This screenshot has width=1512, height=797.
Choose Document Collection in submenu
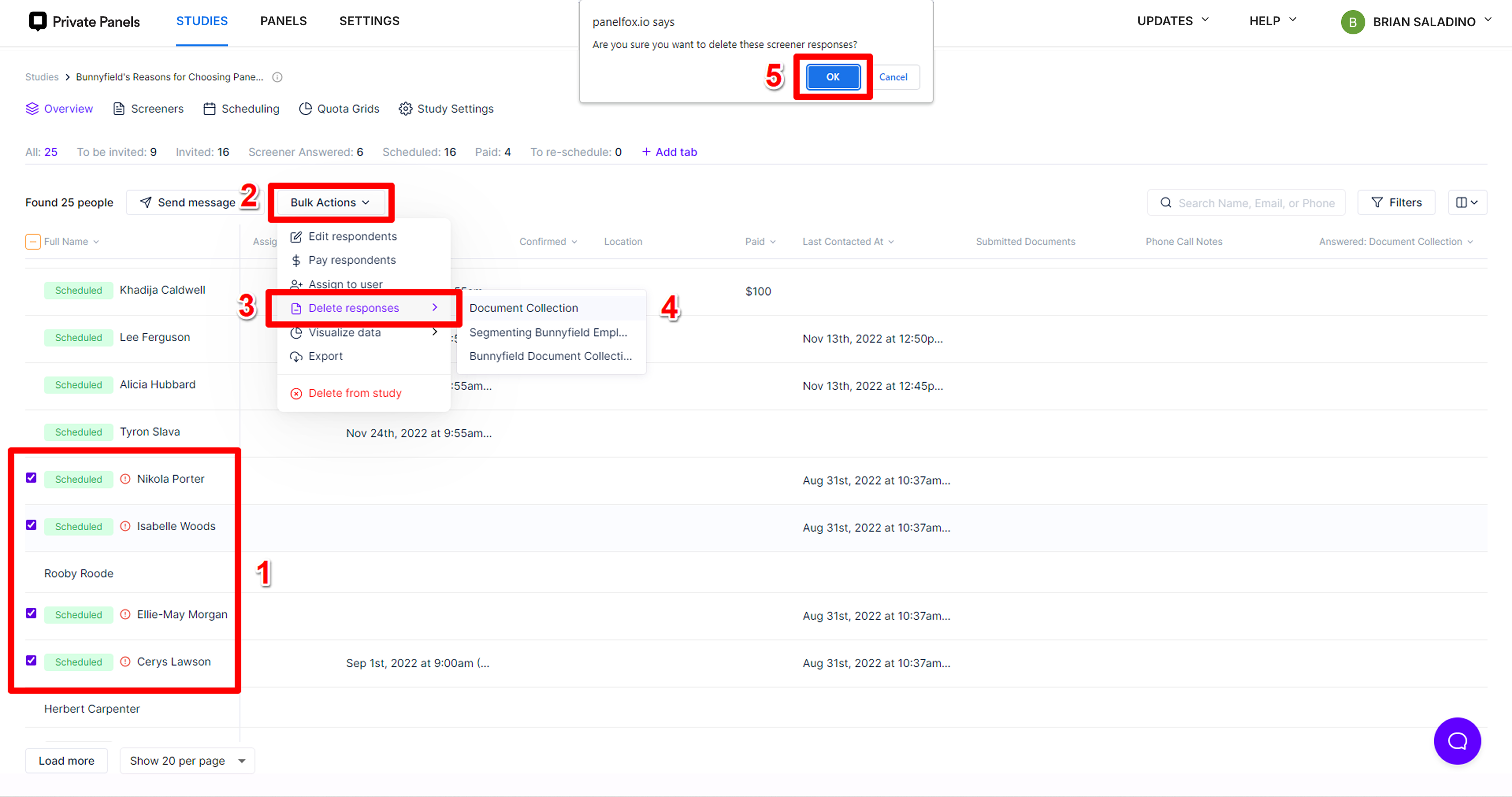click(x=551, y=308)
